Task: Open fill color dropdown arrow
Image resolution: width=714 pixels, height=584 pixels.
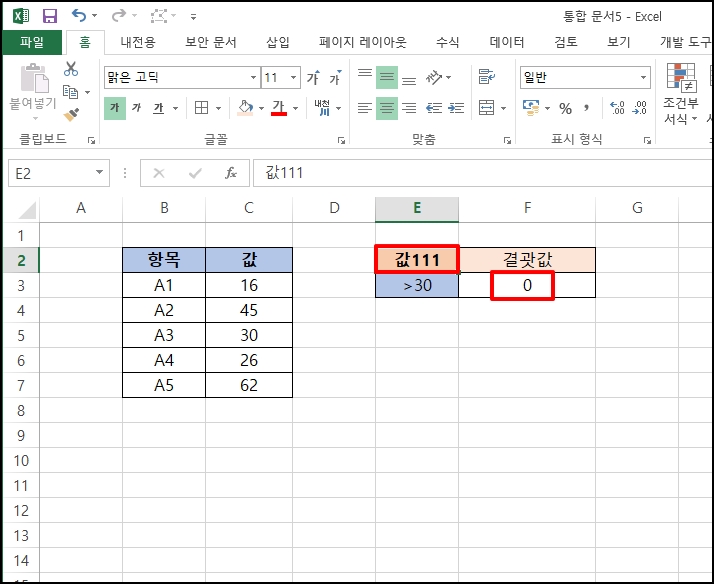Action: pyautogui.click(x=261, y=108)
